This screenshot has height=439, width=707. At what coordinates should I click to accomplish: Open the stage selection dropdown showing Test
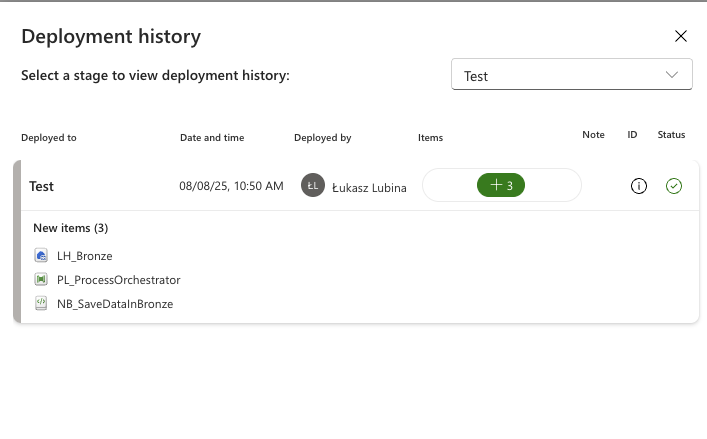click(571, 75)
